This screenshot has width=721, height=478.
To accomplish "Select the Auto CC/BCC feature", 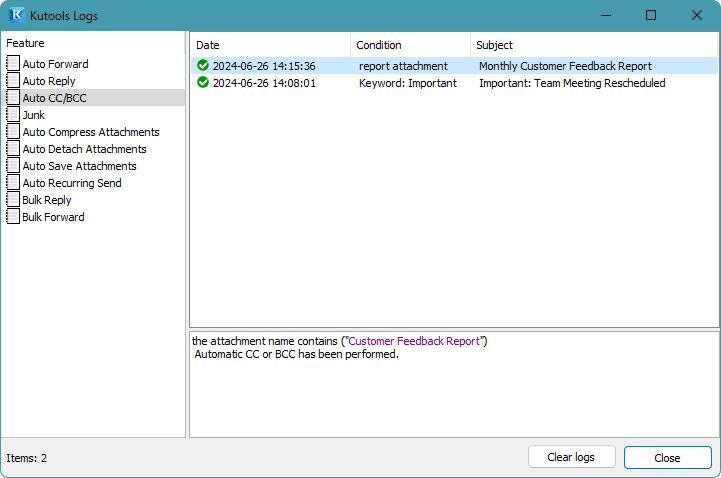I will (54, 98).
